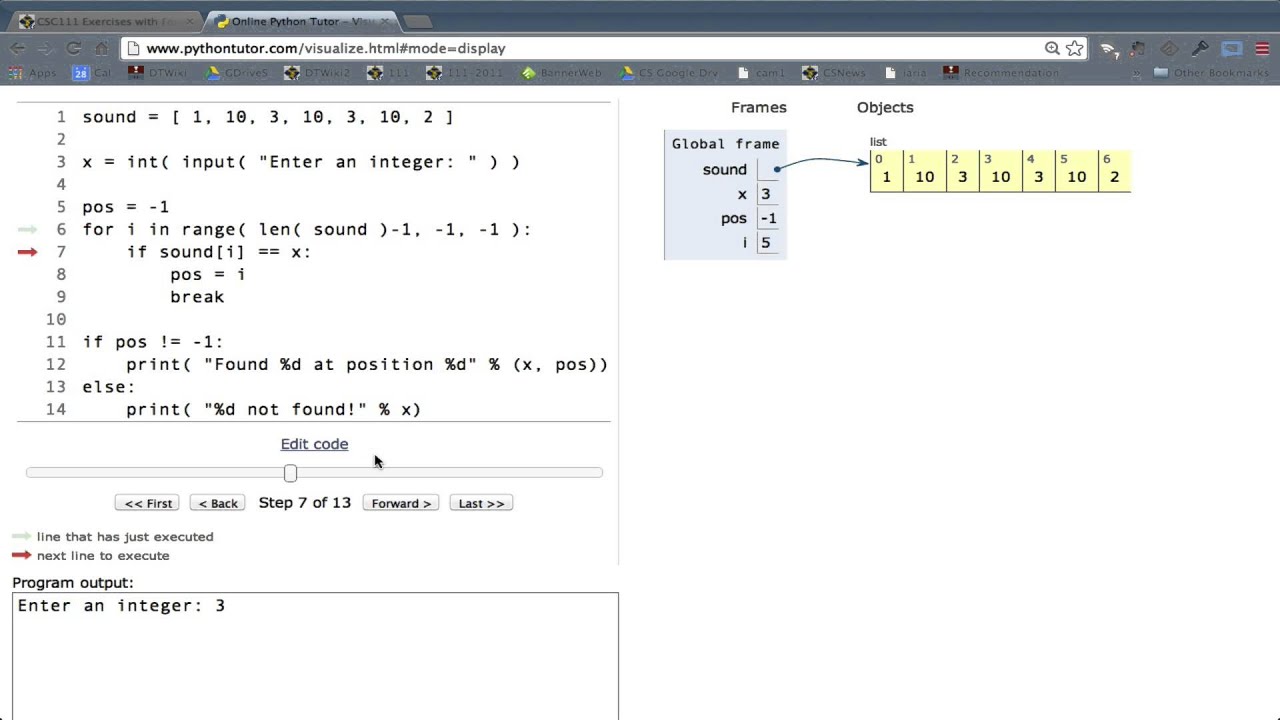The image size is (1280, 720).
Task: Click line 7 'if sound[i] == x:'
Action: pyautogui.click(x=219, y=252)
